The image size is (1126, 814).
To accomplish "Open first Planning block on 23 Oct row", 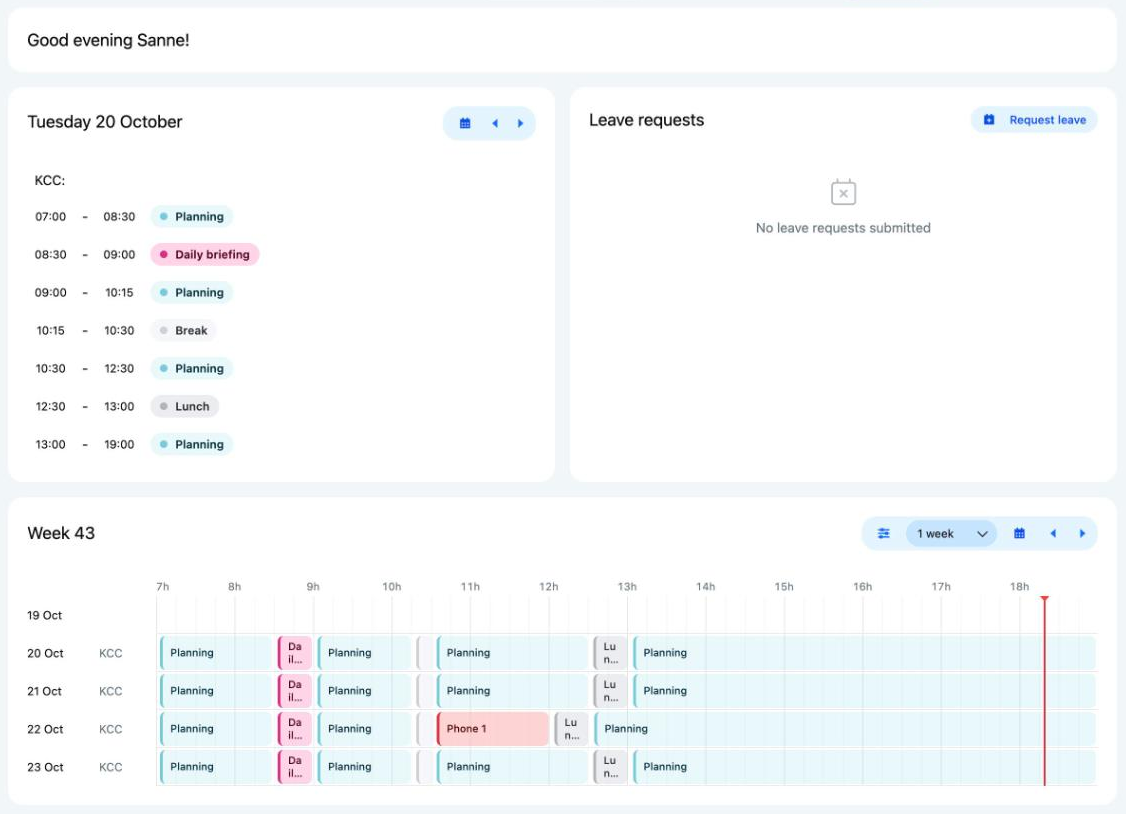I will pyautogui.click(x=216, y=767).
